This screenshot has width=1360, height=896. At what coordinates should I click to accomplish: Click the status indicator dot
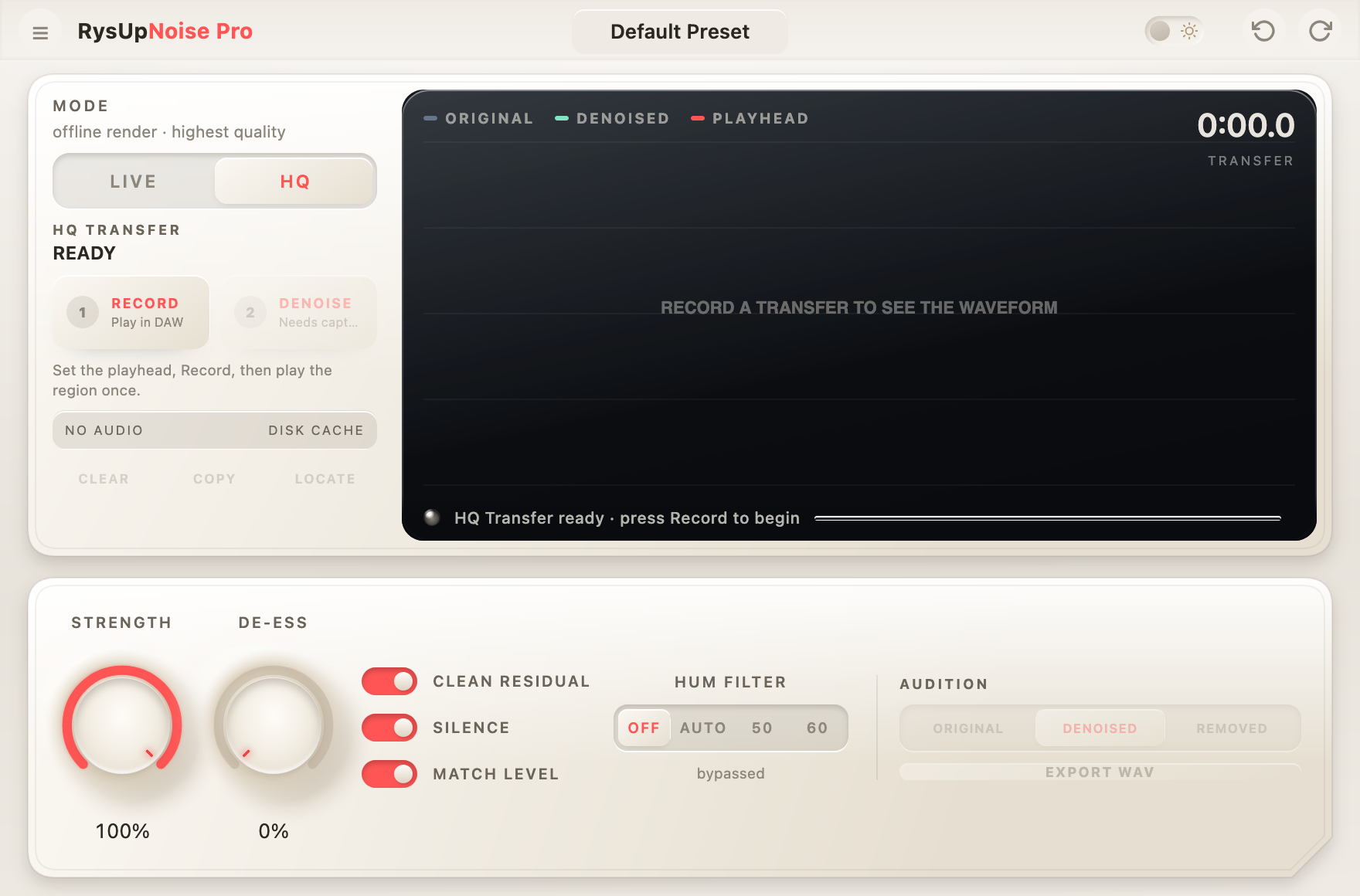(432, 518)
